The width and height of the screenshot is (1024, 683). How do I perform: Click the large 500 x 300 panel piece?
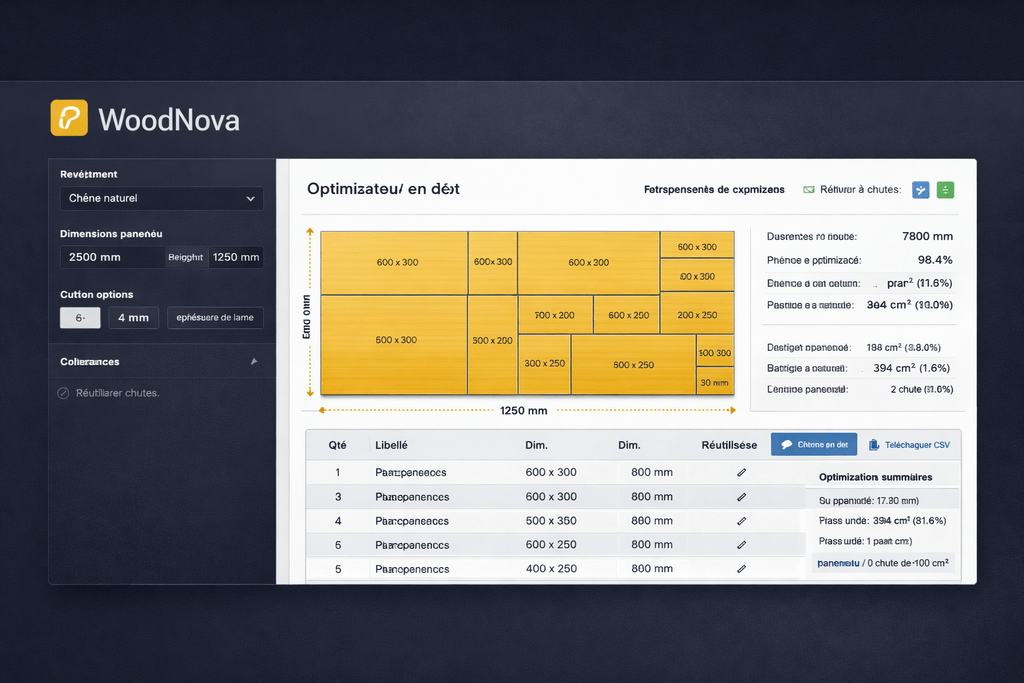coord(395,340)
